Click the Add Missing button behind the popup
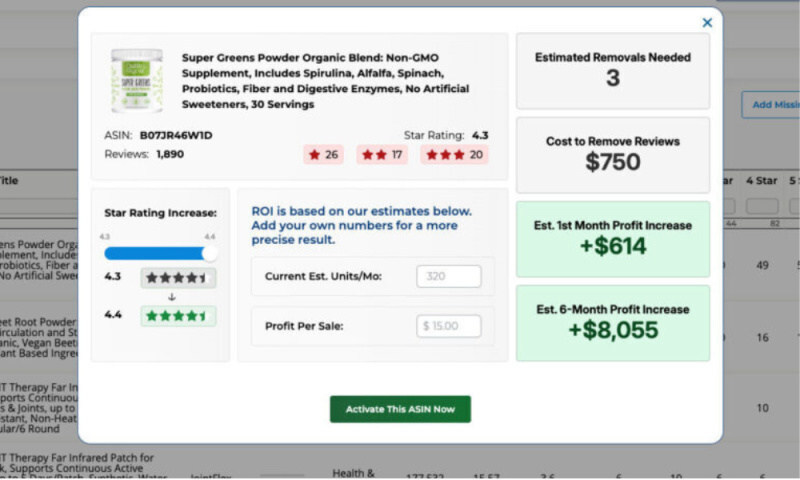The height and width of the screenshot is (480, 800). pyautogui.click(x=768, y=104)
